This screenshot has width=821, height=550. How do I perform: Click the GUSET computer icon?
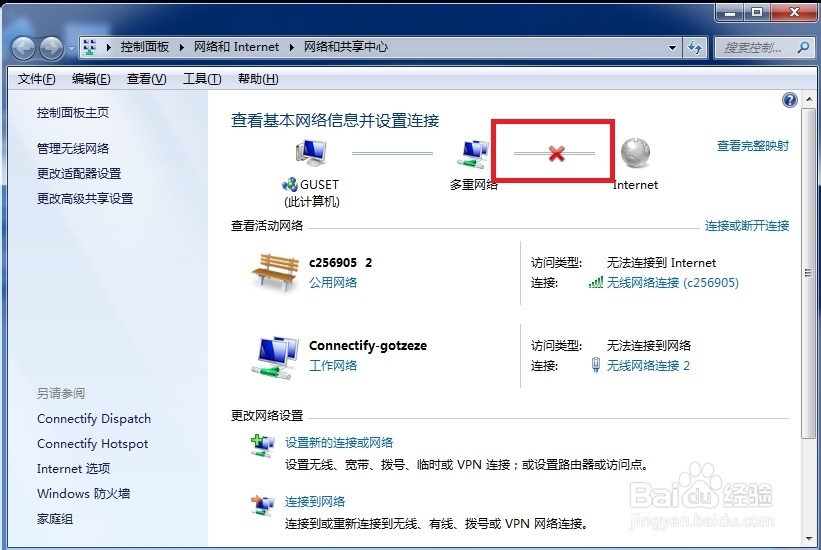pyautogui.click(x=312, y=152)
